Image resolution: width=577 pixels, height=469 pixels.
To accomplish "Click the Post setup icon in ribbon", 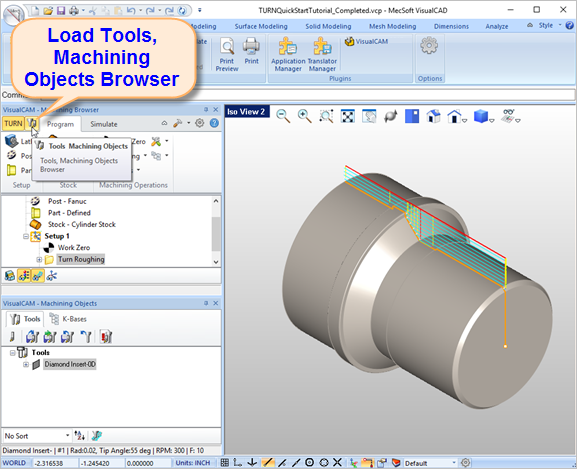I will (11, 155).
